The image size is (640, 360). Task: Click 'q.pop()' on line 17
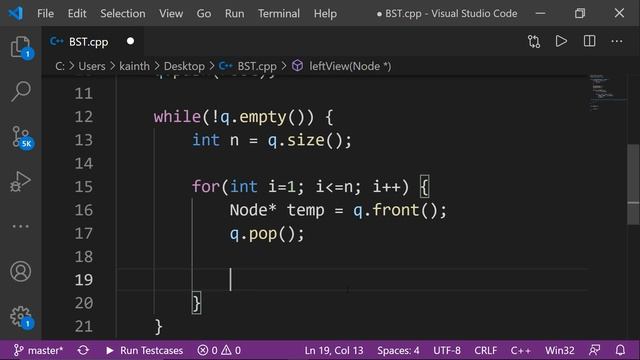coord(263,234)
